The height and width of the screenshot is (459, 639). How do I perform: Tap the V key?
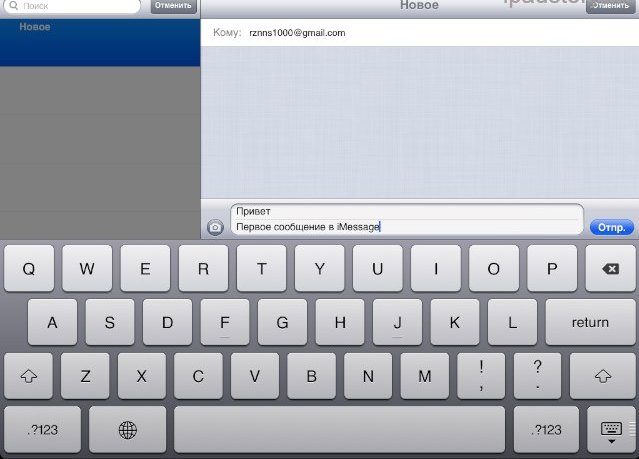click(x=255, y=376)
